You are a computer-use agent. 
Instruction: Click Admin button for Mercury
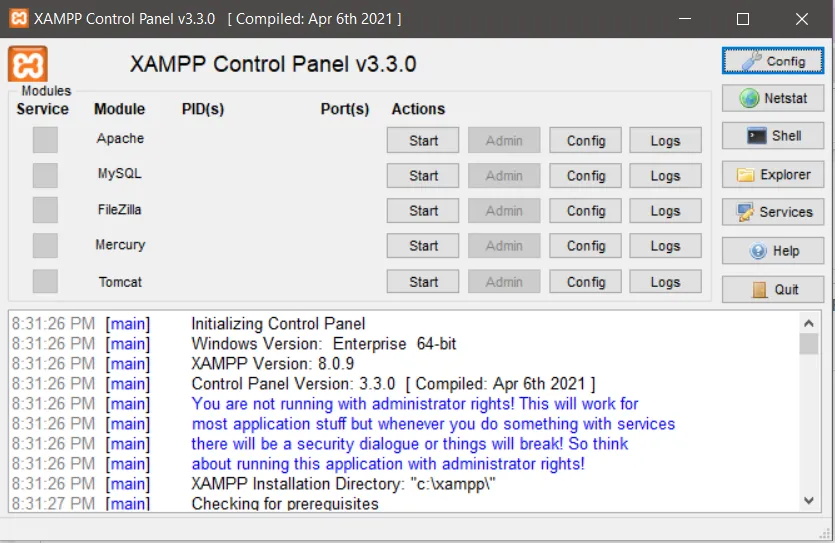pos(504,246)
